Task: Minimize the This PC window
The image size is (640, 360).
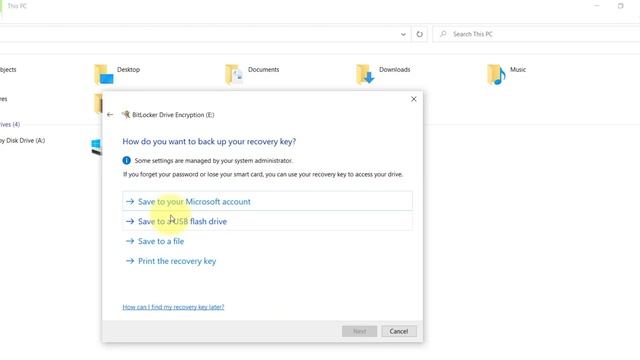Action: [x=597, y=6]
